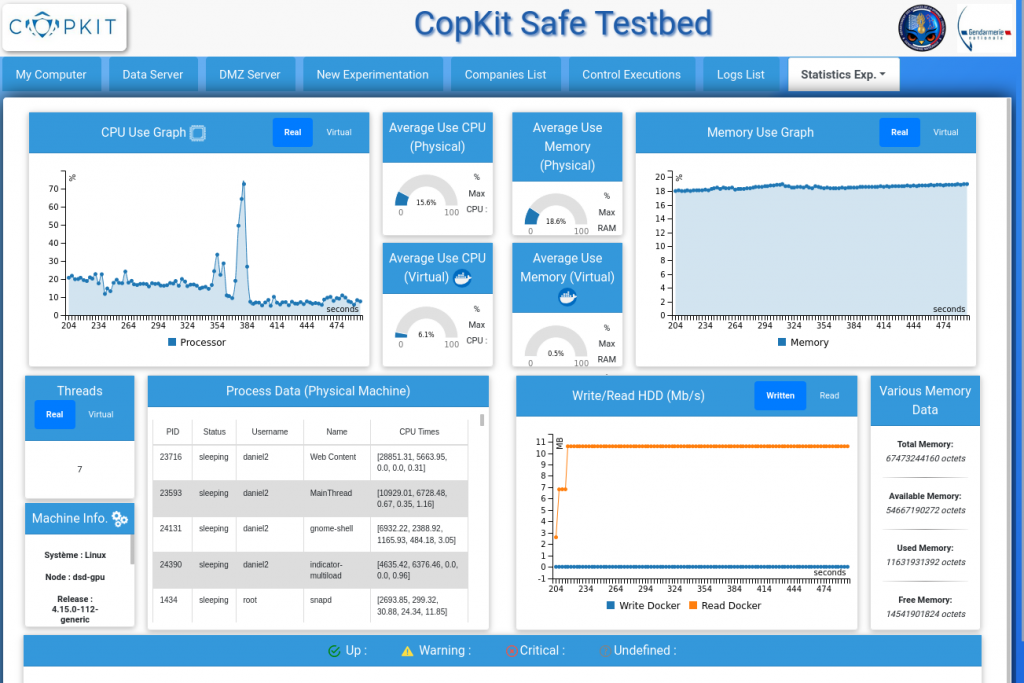The width and height of the screenshot is (1024, 683).
Task: Open the New Experimentation tab
Action: (373, 74)
